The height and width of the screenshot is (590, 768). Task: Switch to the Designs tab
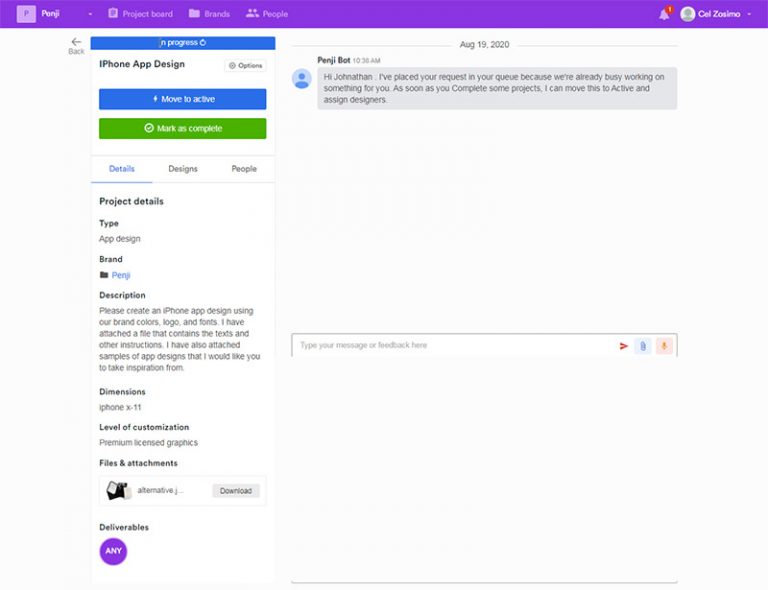coord(183,169)
